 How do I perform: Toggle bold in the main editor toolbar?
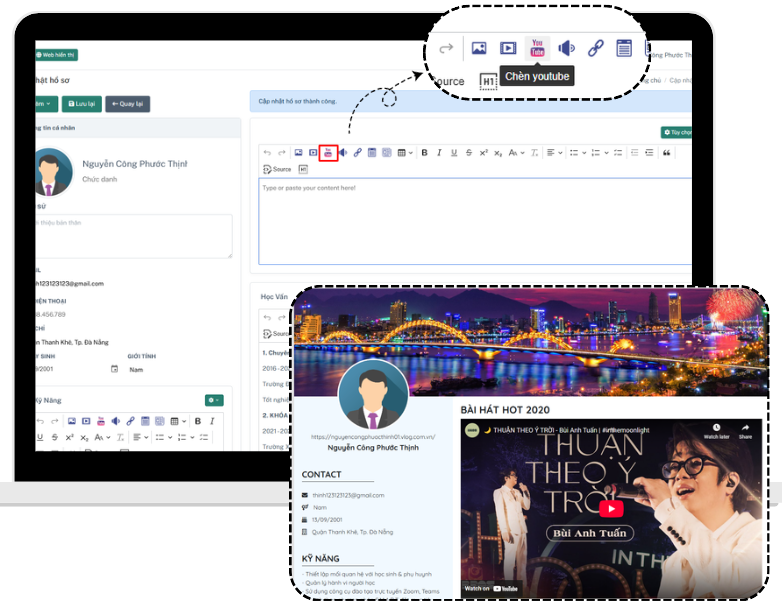pos(424,153)
